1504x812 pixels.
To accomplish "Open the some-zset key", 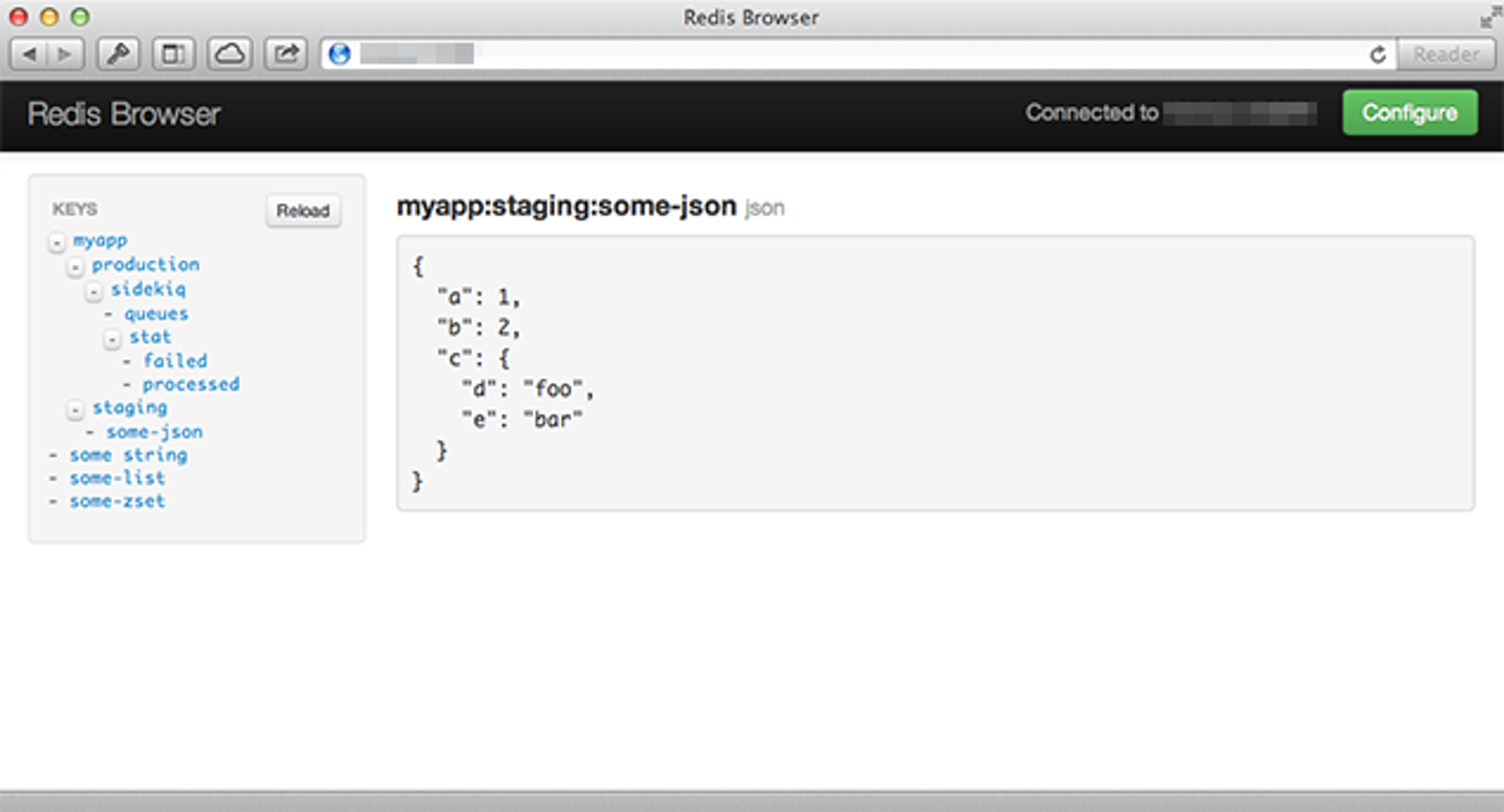I will (x=117, y=501).
